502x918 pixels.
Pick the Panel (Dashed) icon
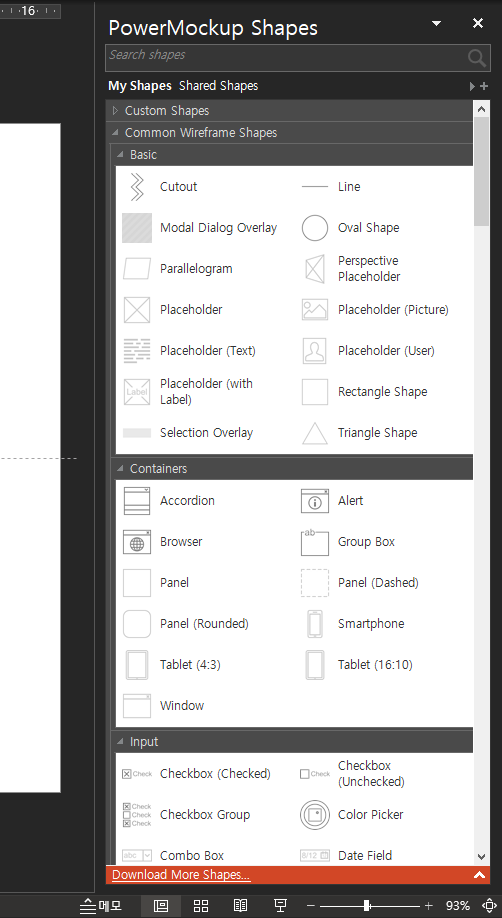[315, 583]
